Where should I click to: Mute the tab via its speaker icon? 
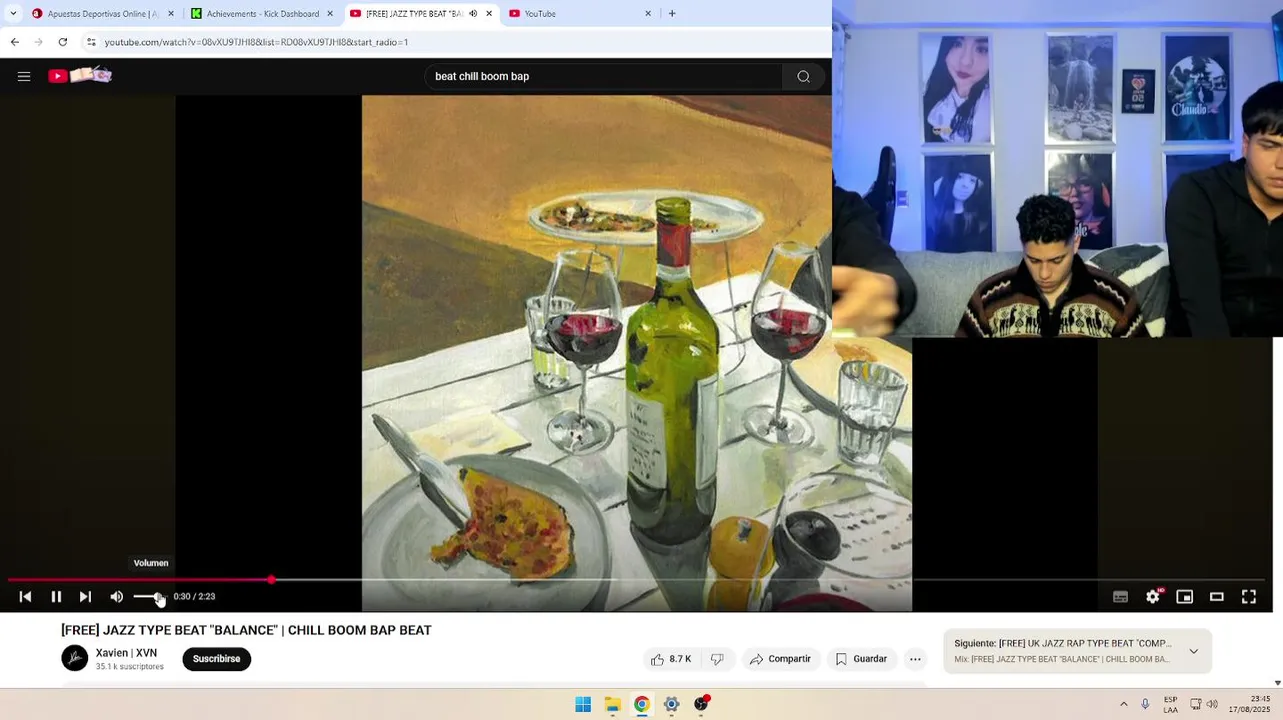pos(473,14)
